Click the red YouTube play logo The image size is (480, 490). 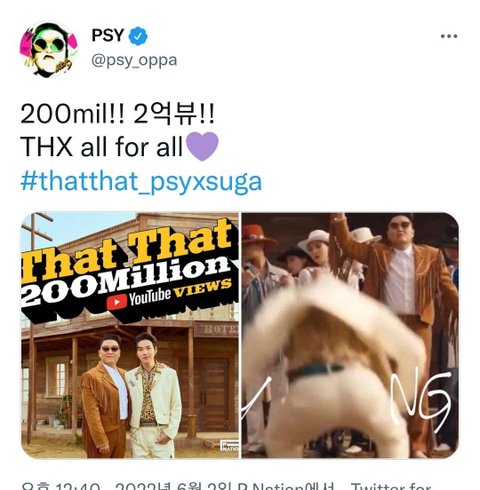(x=117, y=302)
